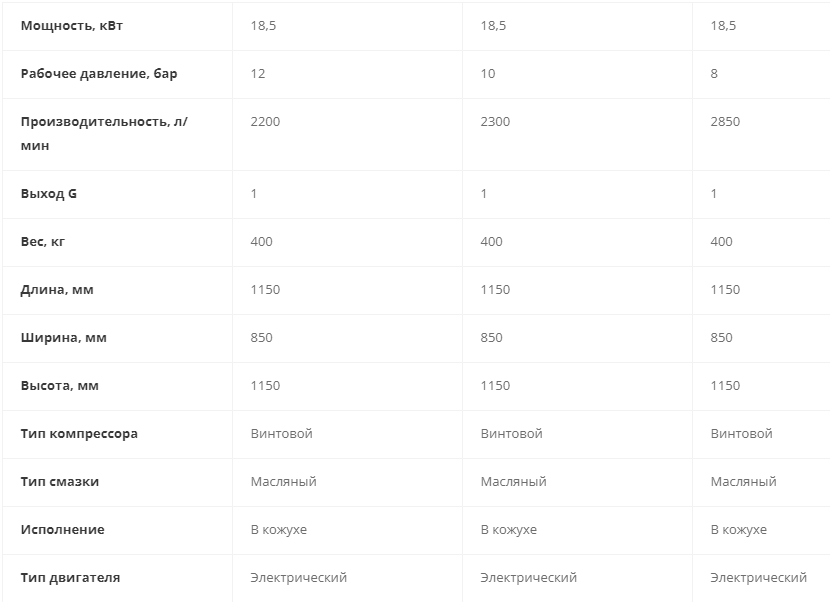Select the productivity value 2850
Screen dimensions: 830x602
click(725, 122)
